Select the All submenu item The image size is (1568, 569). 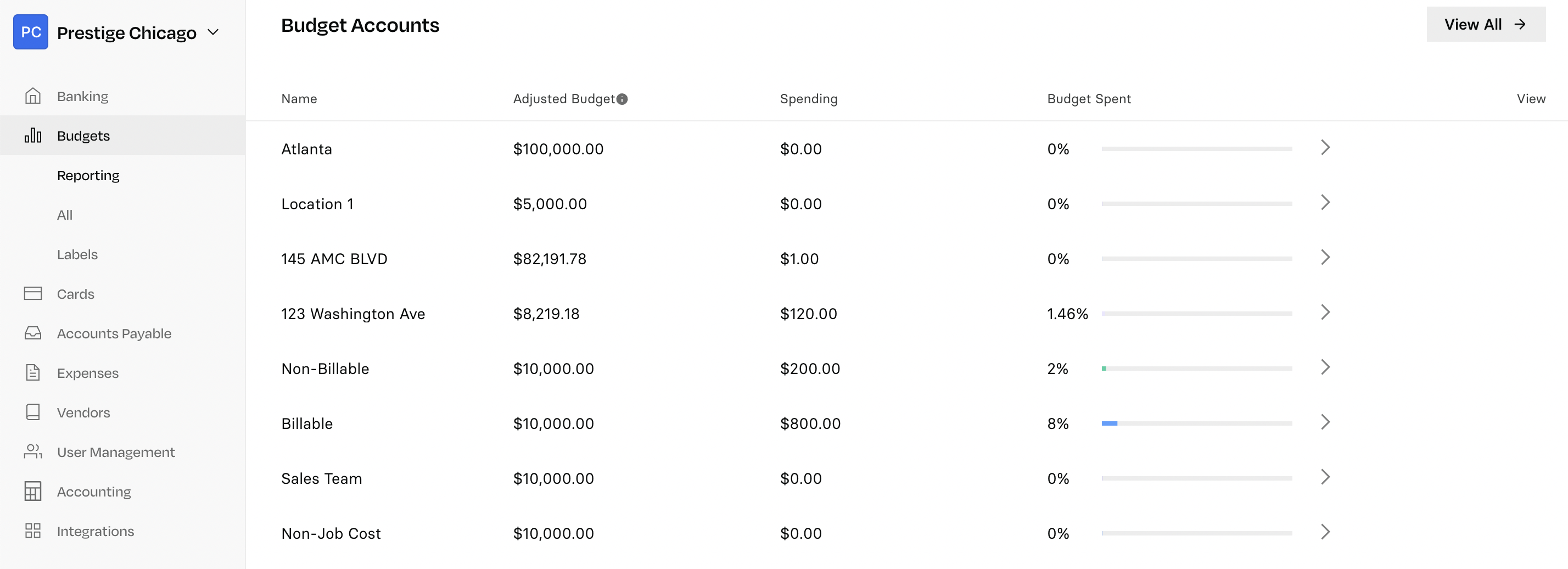click(x=65, y=215)
